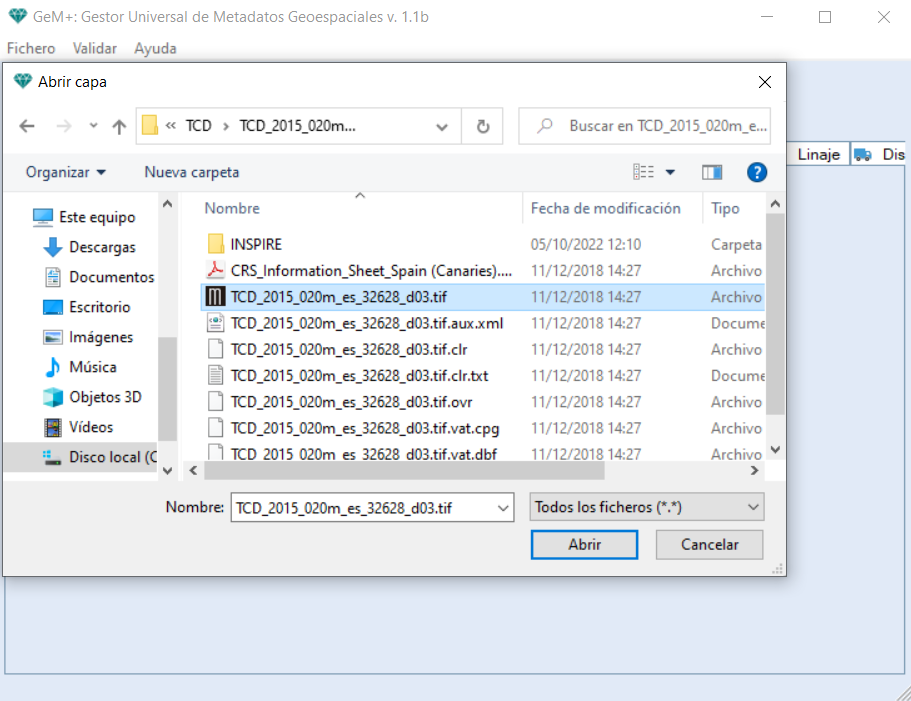Click the Cancelar button
The image size is (911, 701).
pos(709,545)
